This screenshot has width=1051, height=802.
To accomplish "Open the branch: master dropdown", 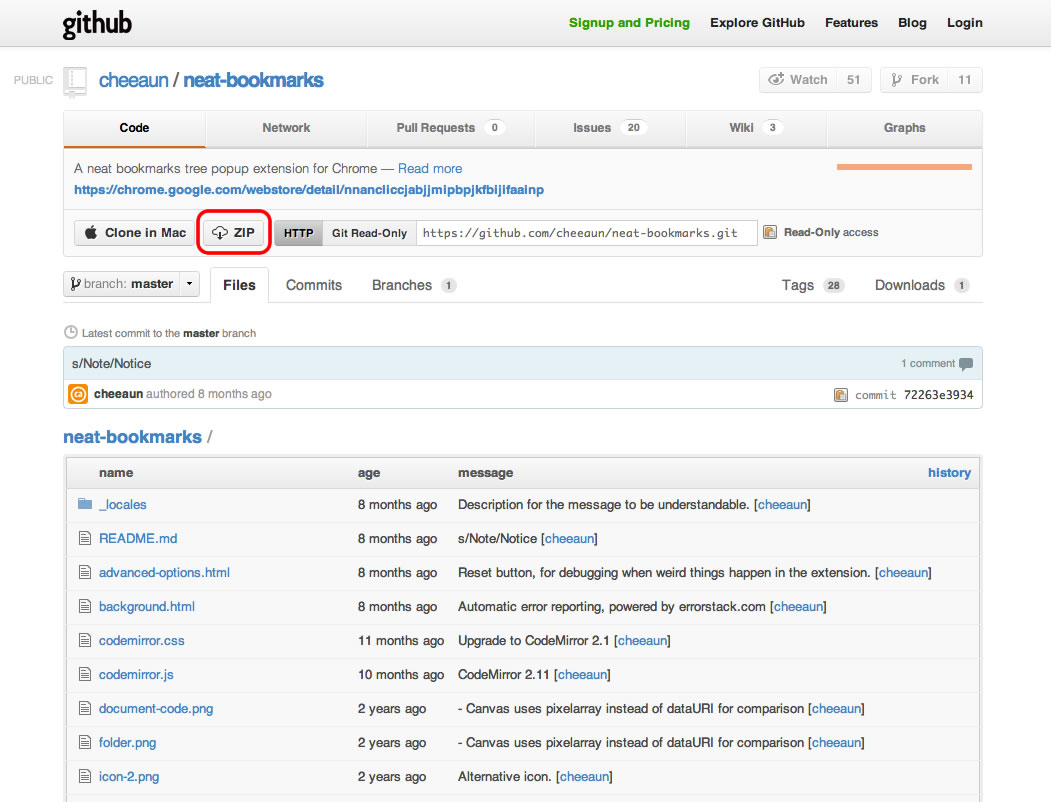I will coord(131,284).
